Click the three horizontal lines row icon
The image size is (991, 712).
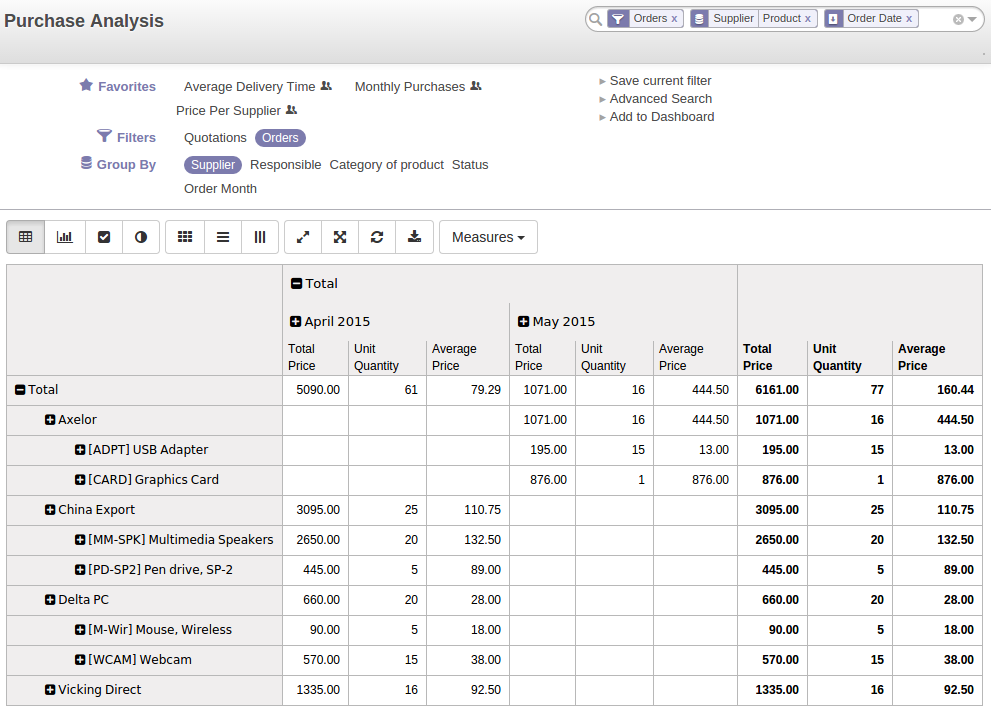point(223,237)
